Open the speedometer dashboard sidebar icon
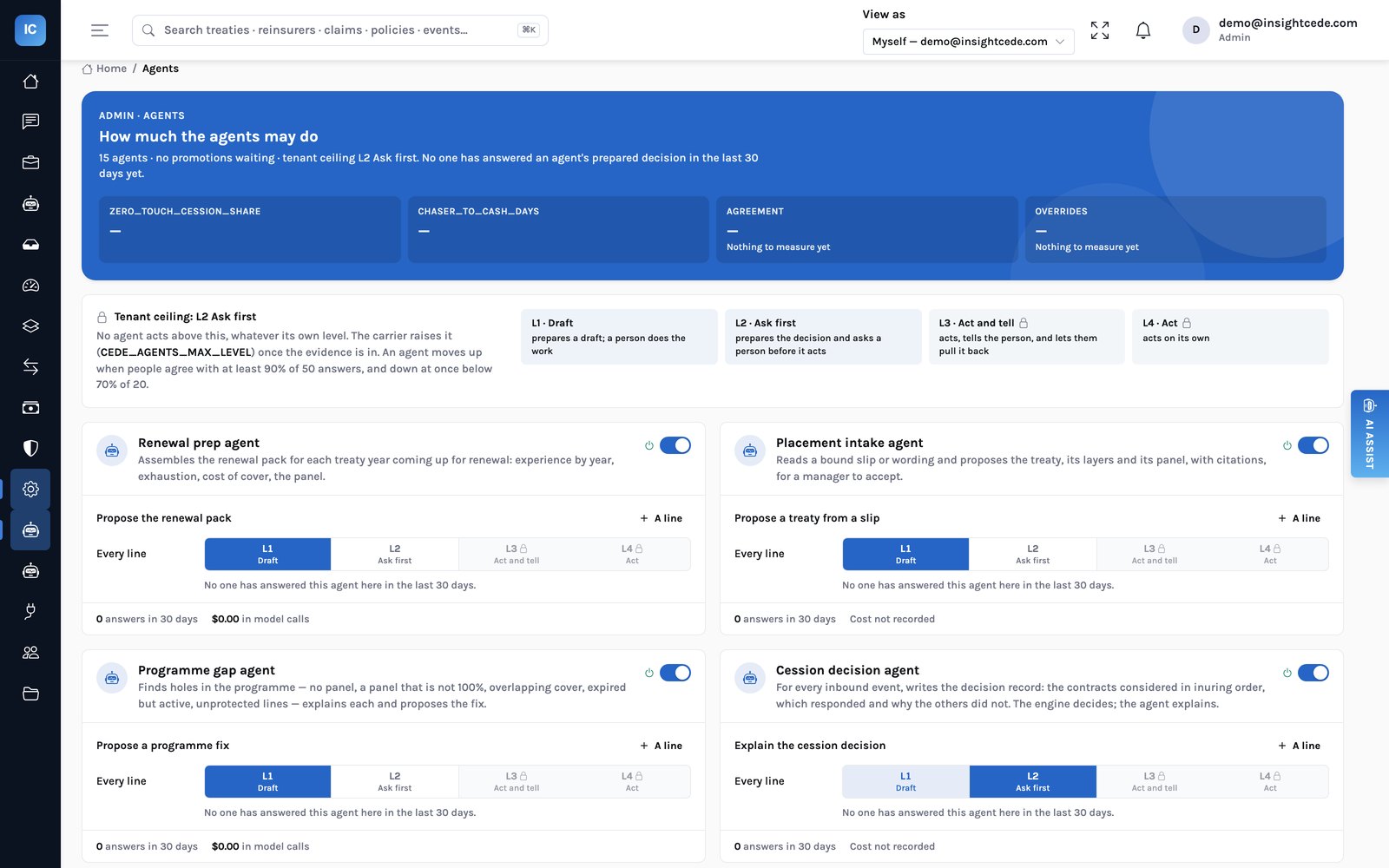This screenshot has height=868, width=1389. (x=30, y=286)
